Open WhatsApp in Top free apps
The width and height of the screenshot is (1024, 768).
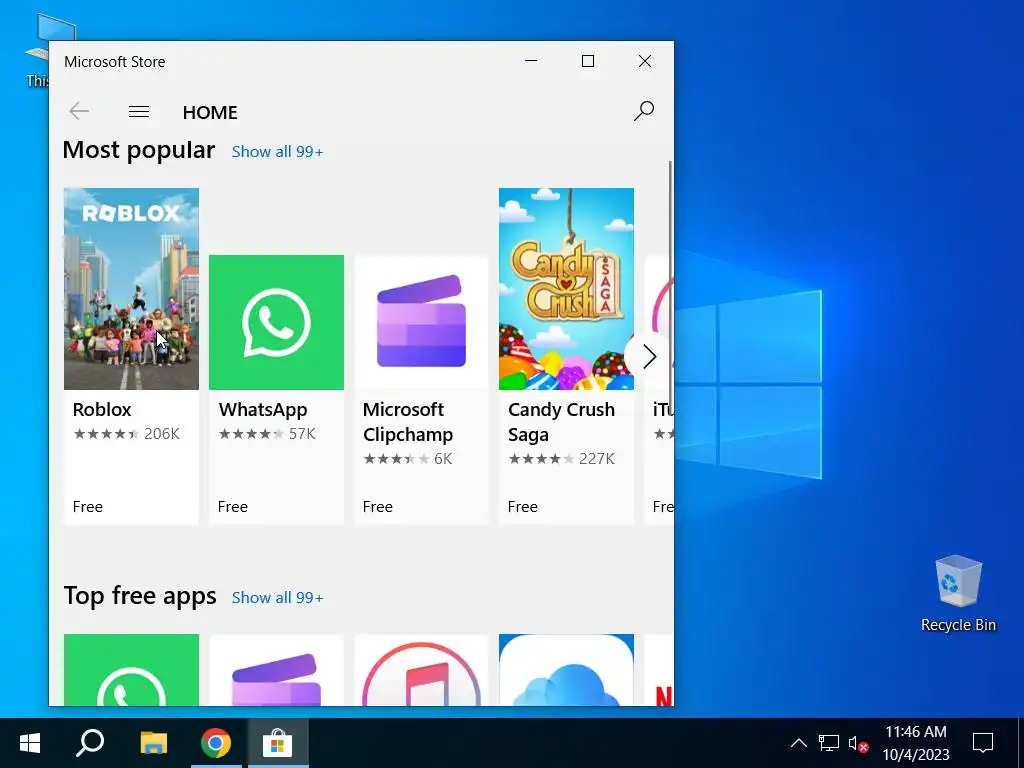coord(131,669)
